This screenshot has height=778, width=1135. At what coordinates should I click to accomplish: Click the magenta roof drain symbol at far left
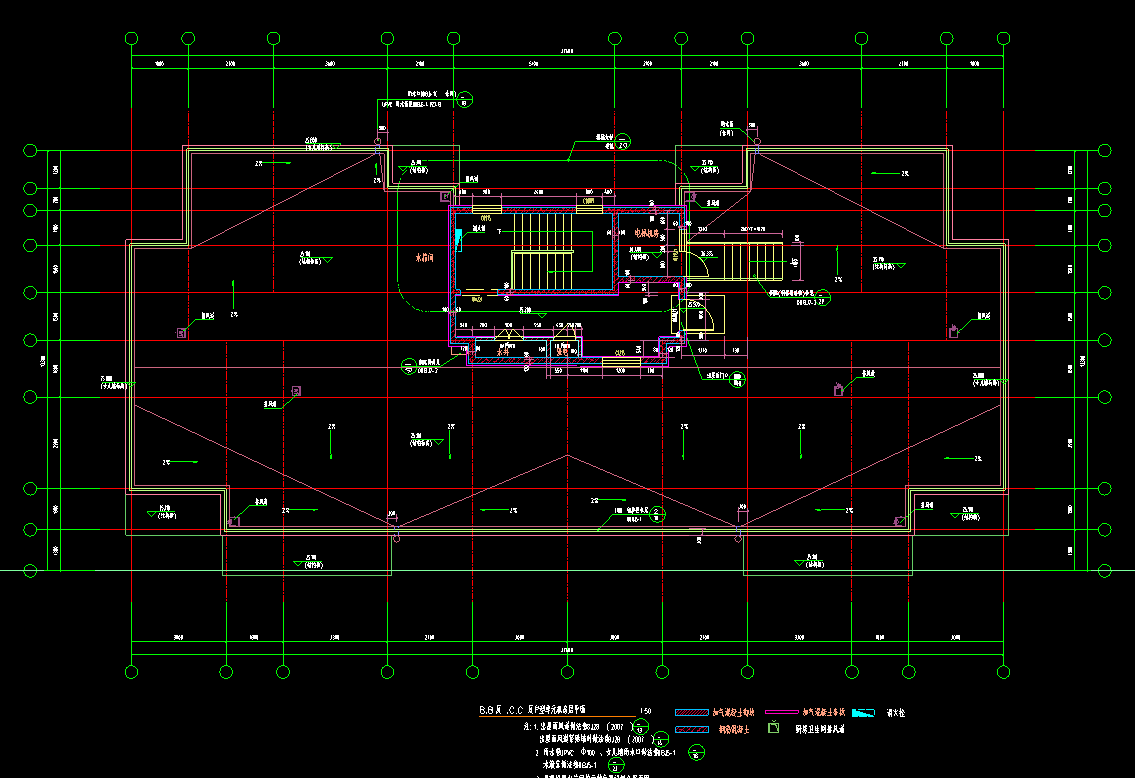pos(181,332)
